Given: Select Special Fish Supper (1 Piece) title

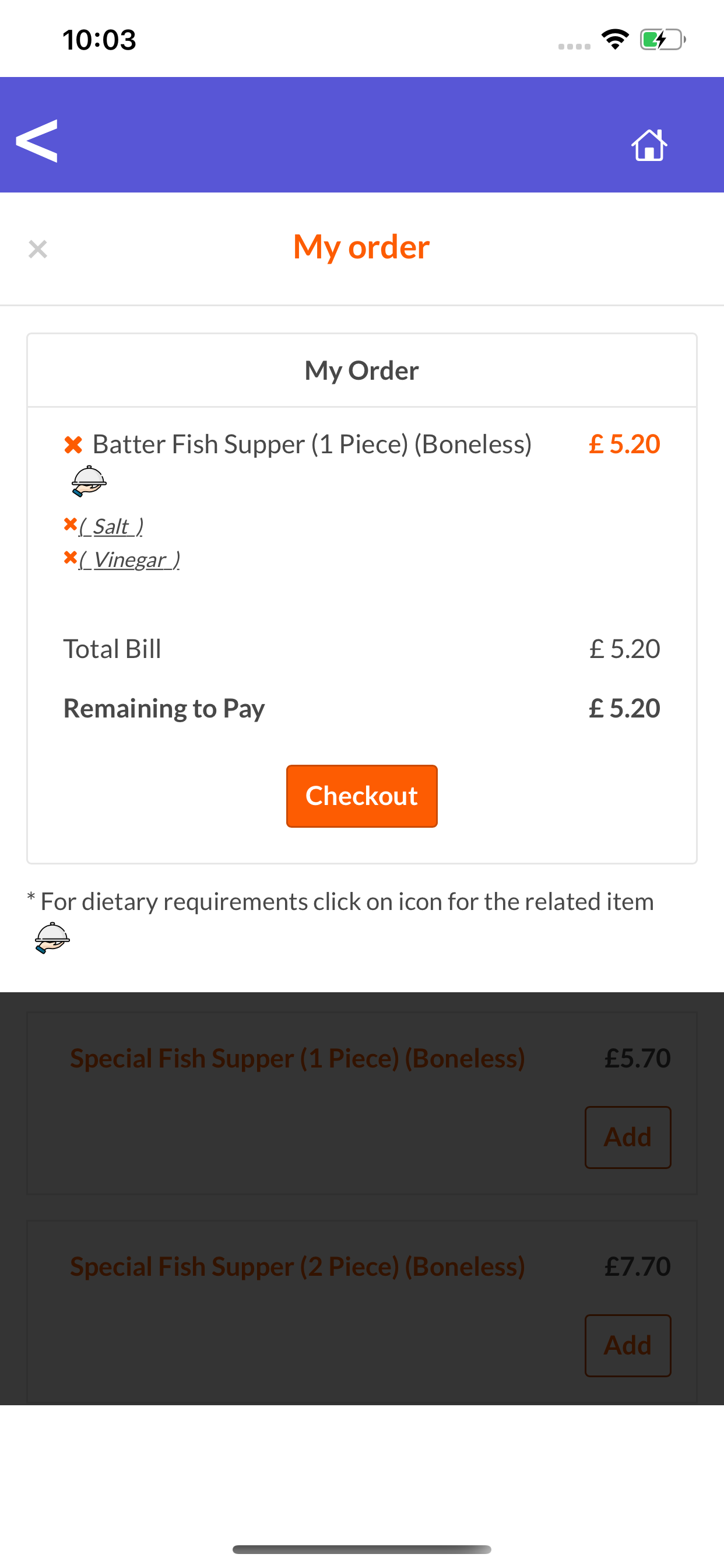Looking at the screenshot, I should point(297,1059).
